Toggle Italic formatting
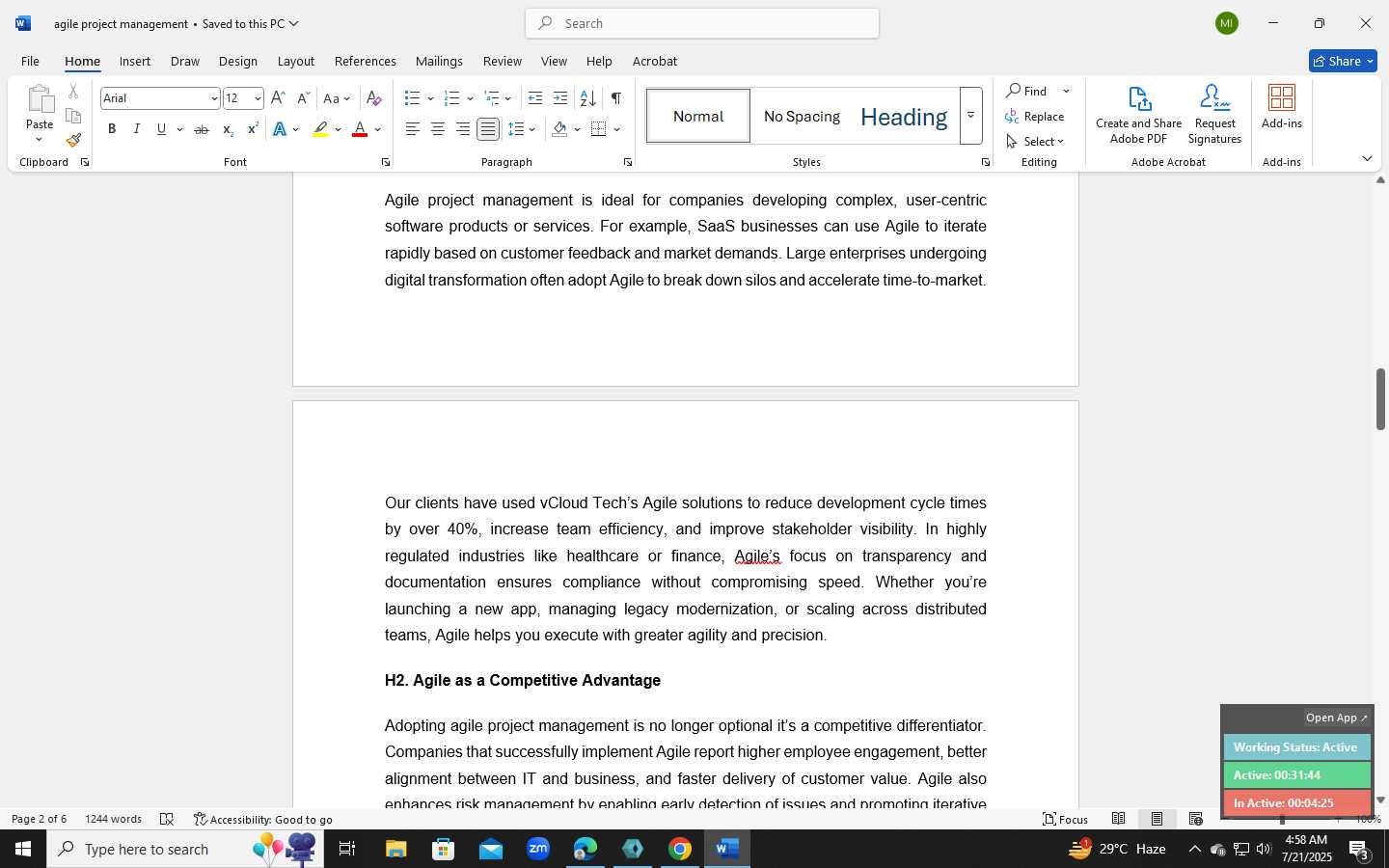Image resolution: width=1389 pixels, height=868 pixels. point(137,129)
